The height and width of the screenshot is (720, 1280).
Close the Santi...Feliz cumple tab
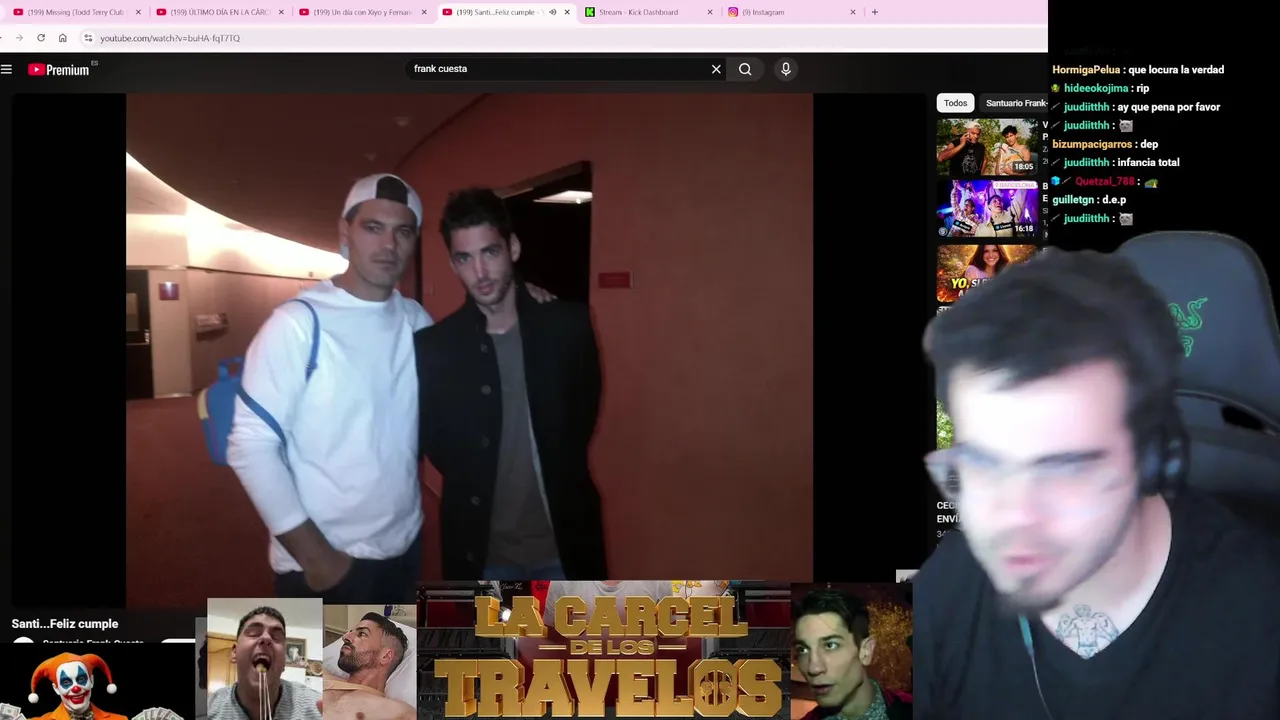[567, 12]
